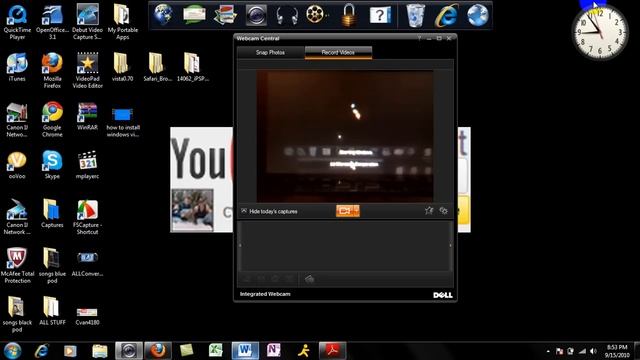Open McAfee Total Protection shortcut

coord(17,265)
